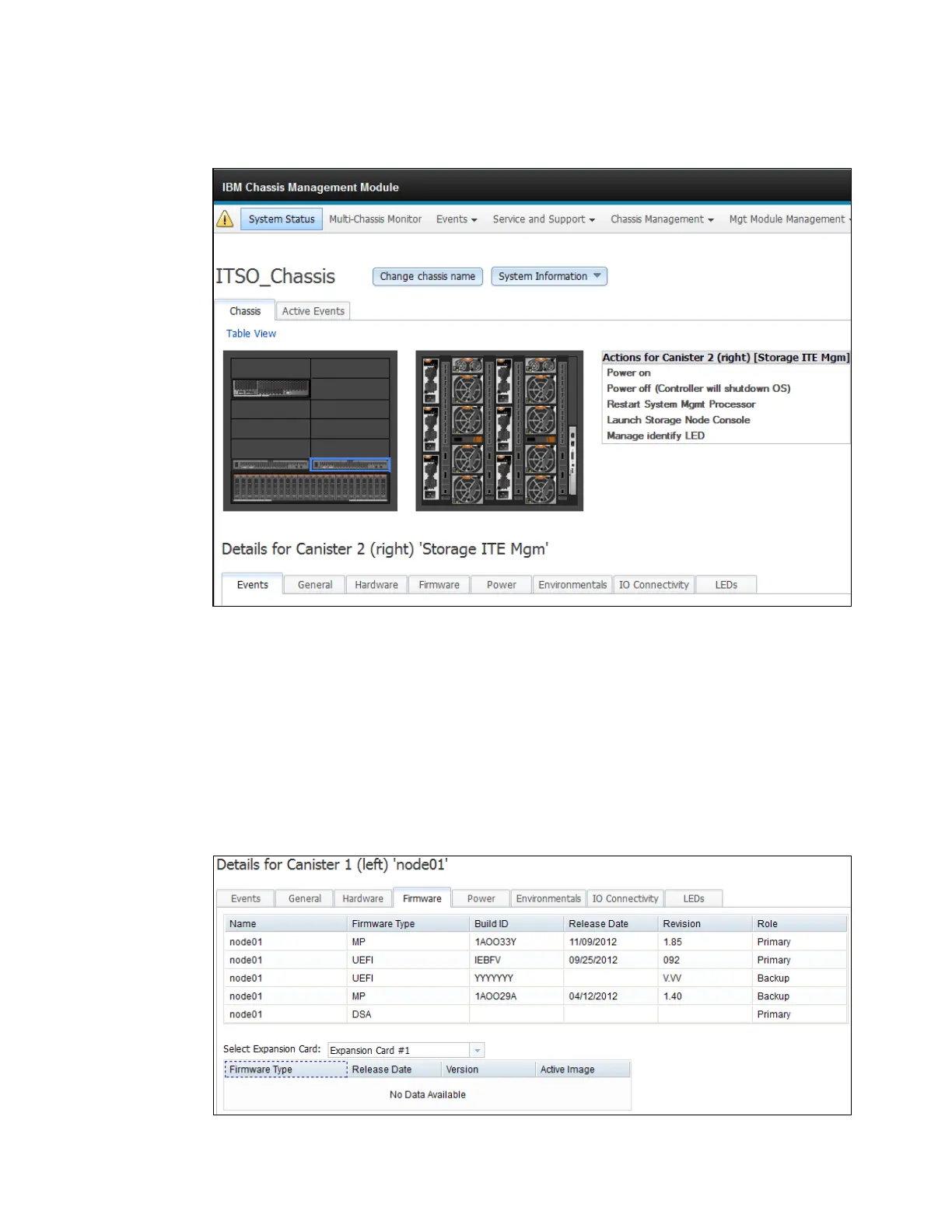Open the Table View link
This screenshot has height=1232, width=952.
pos(251,334)
